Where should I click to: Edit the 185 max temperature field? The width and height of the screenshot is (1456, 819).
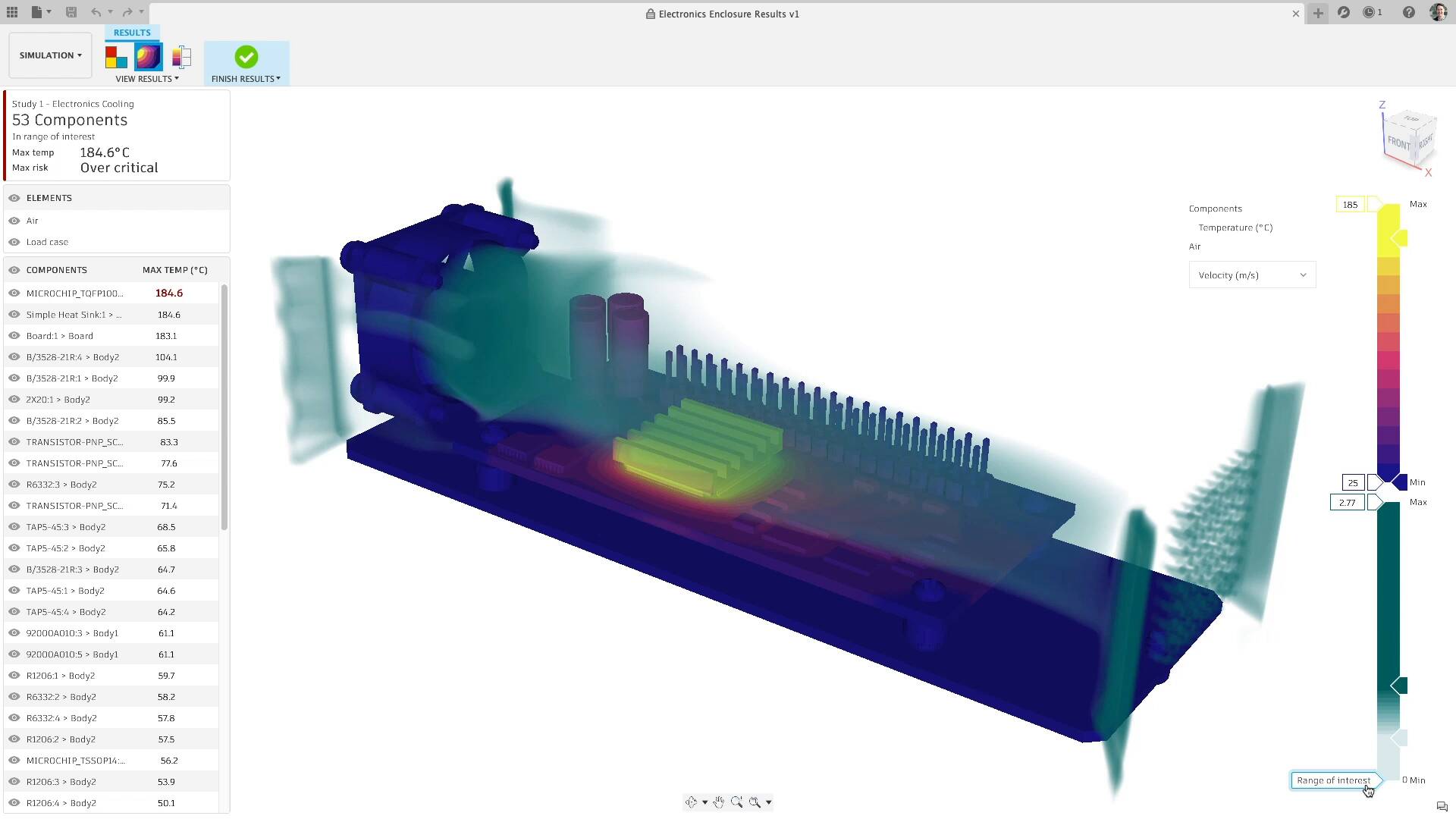click(x=1350, y=205)
